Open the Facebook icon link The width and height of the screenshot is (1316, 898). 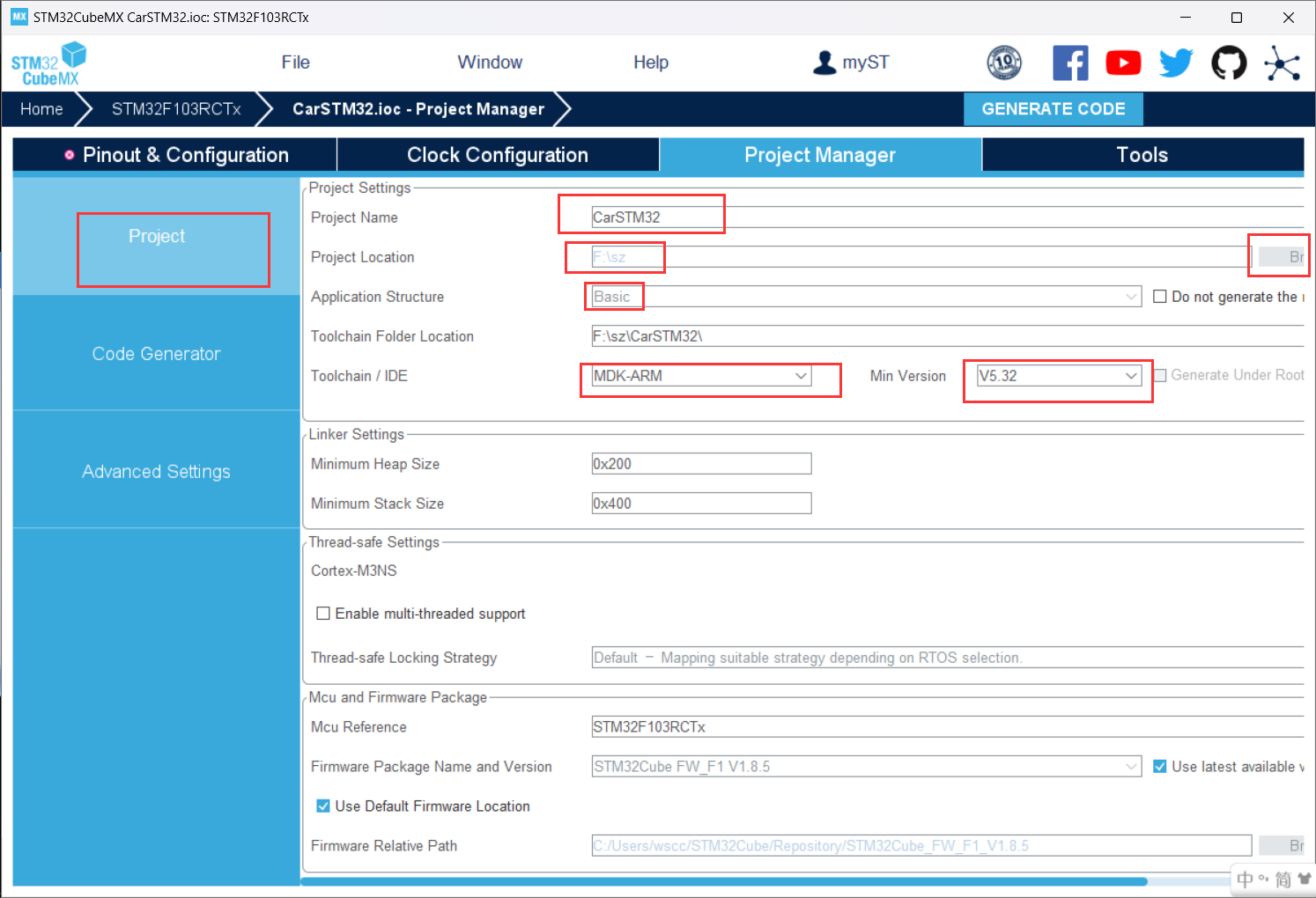tap(1070, 63)
